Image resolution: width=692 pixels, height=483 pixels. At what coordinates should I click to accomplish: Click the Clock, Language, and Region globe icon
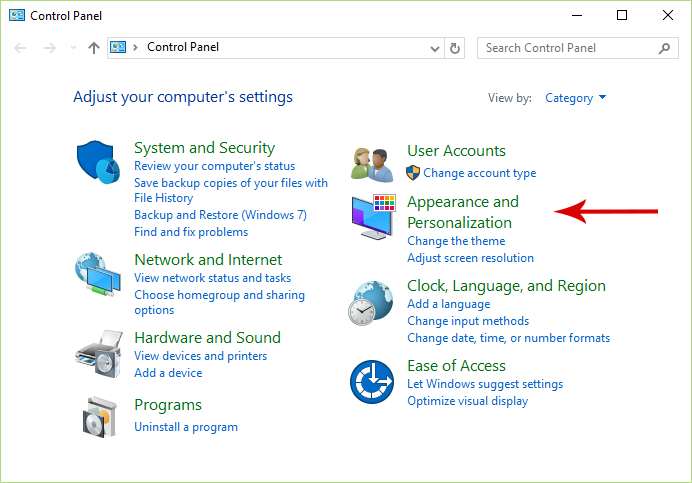(x=371, y=303)
